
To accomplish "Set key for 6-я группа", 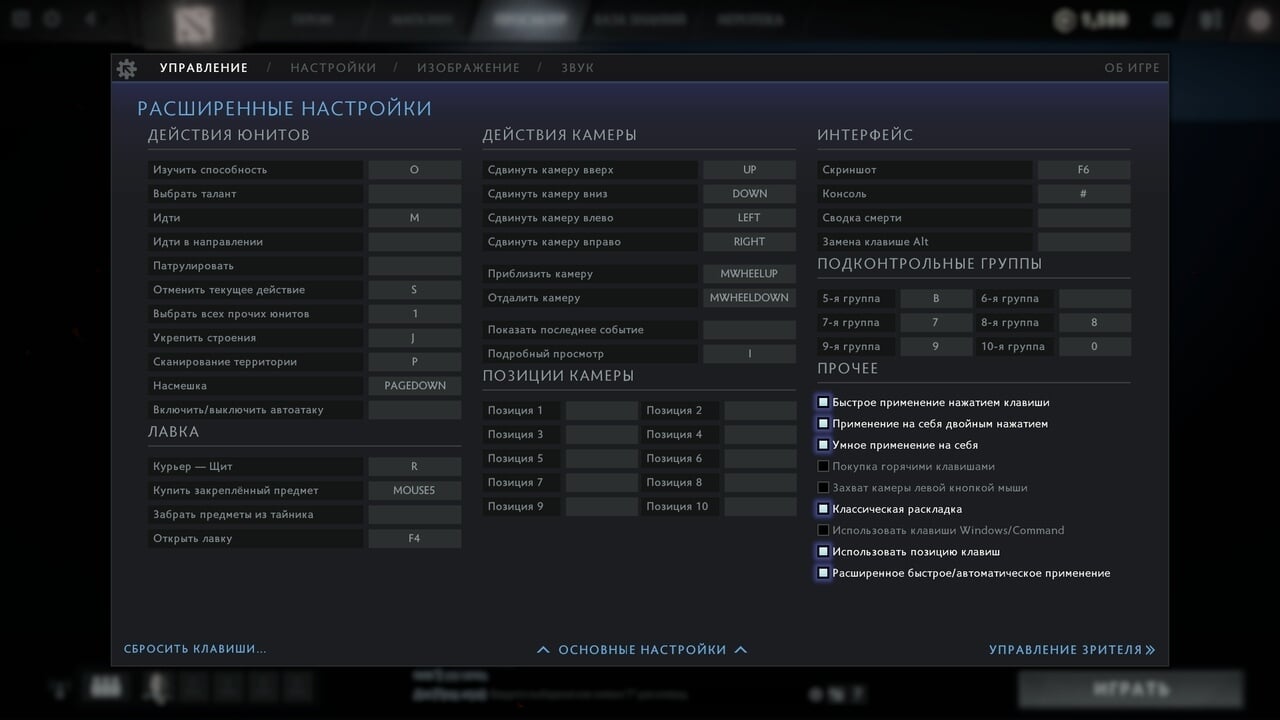I will point(1095,299).
